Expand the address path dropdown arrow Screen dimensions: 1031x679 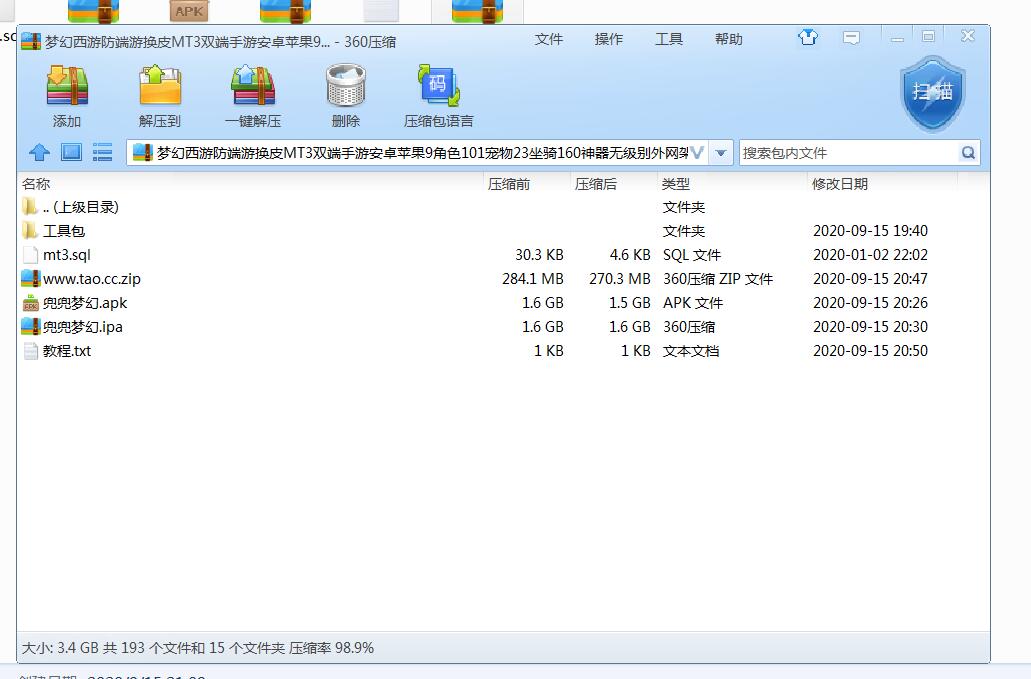tap(722, 153)
